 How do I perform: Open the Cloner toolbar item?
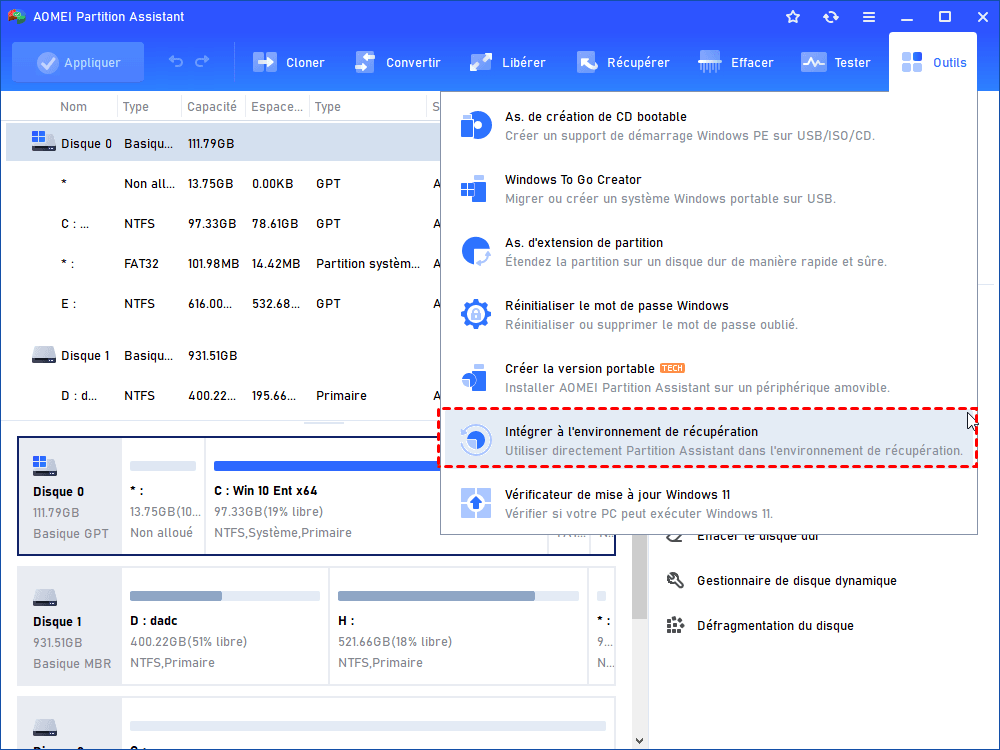coord(289,62)
